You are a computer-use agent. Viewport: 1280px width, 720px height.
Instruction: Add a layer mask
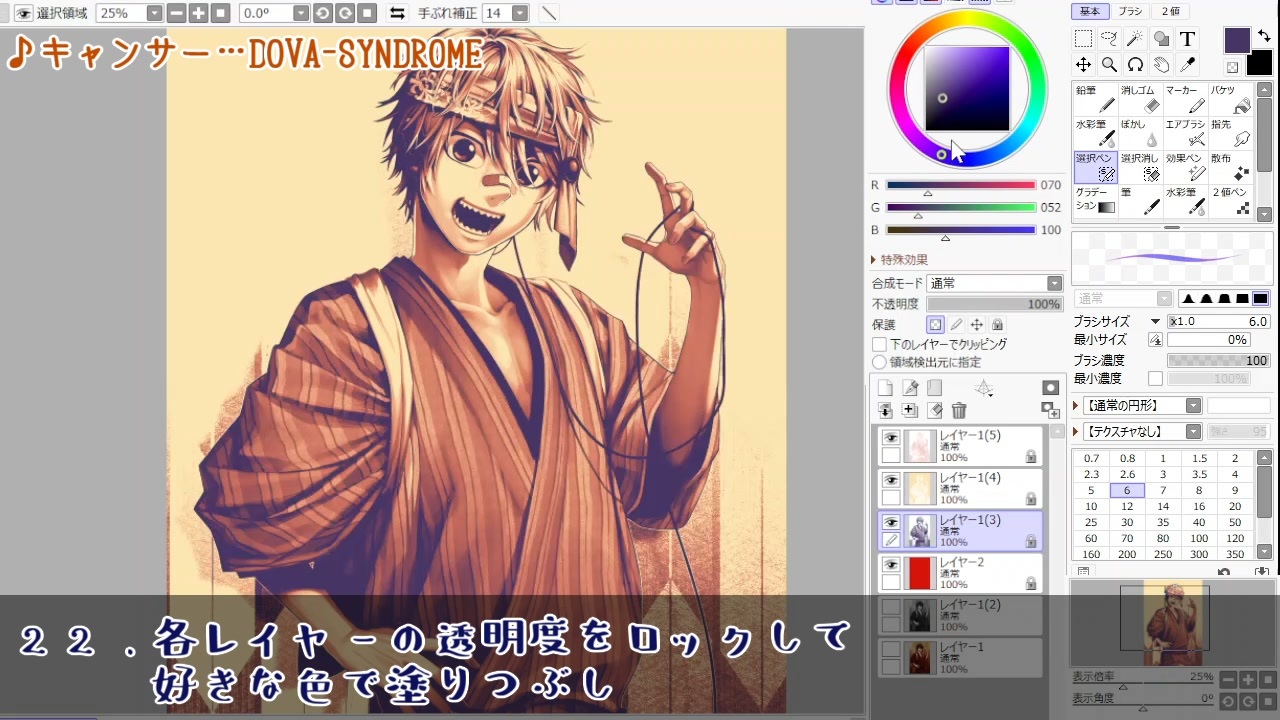tap(1050, 388)
